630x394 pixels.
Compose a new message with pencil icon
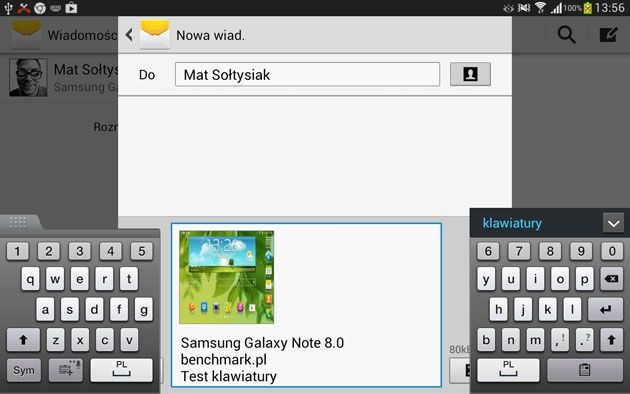608,35
